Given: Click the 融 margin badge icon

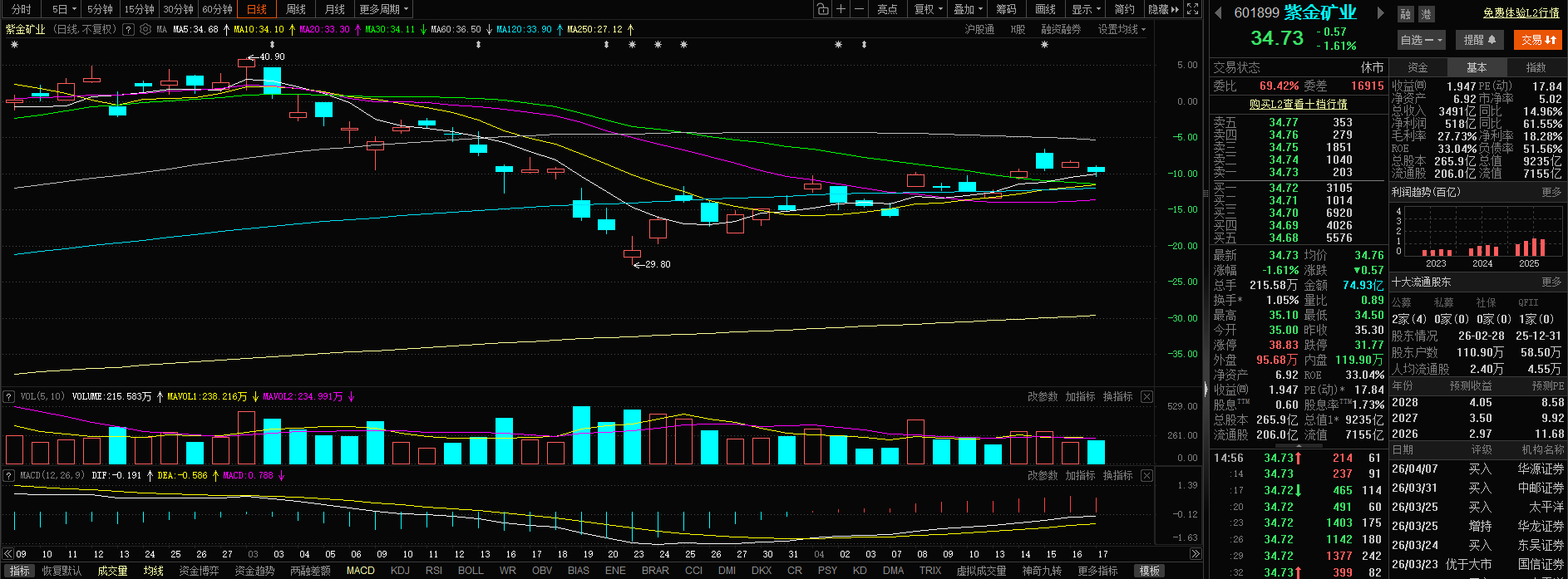Looking at the screenshot, I should [1405, 14].
